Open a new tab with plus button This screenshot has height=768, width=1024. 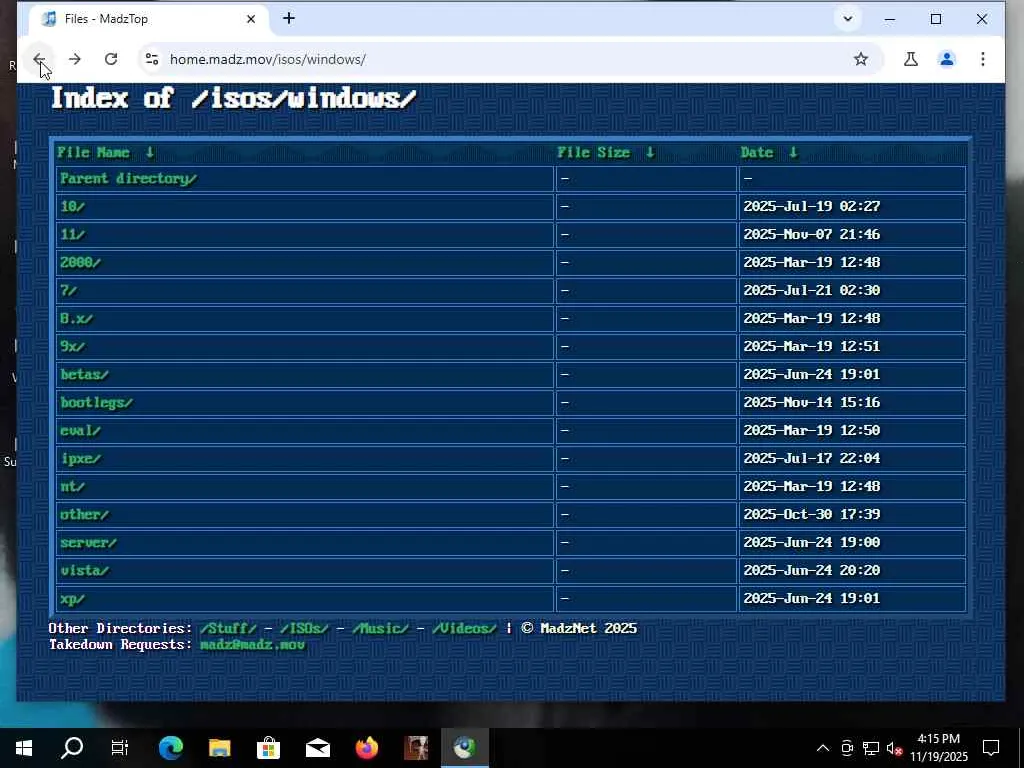pos(289,19)
